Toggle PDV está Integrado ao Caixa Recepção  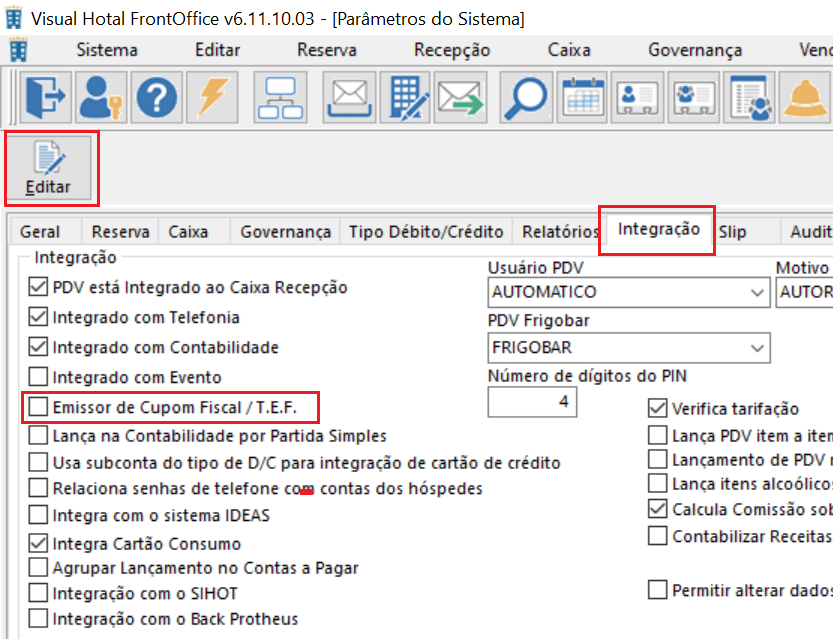click(x=38, y=287)
